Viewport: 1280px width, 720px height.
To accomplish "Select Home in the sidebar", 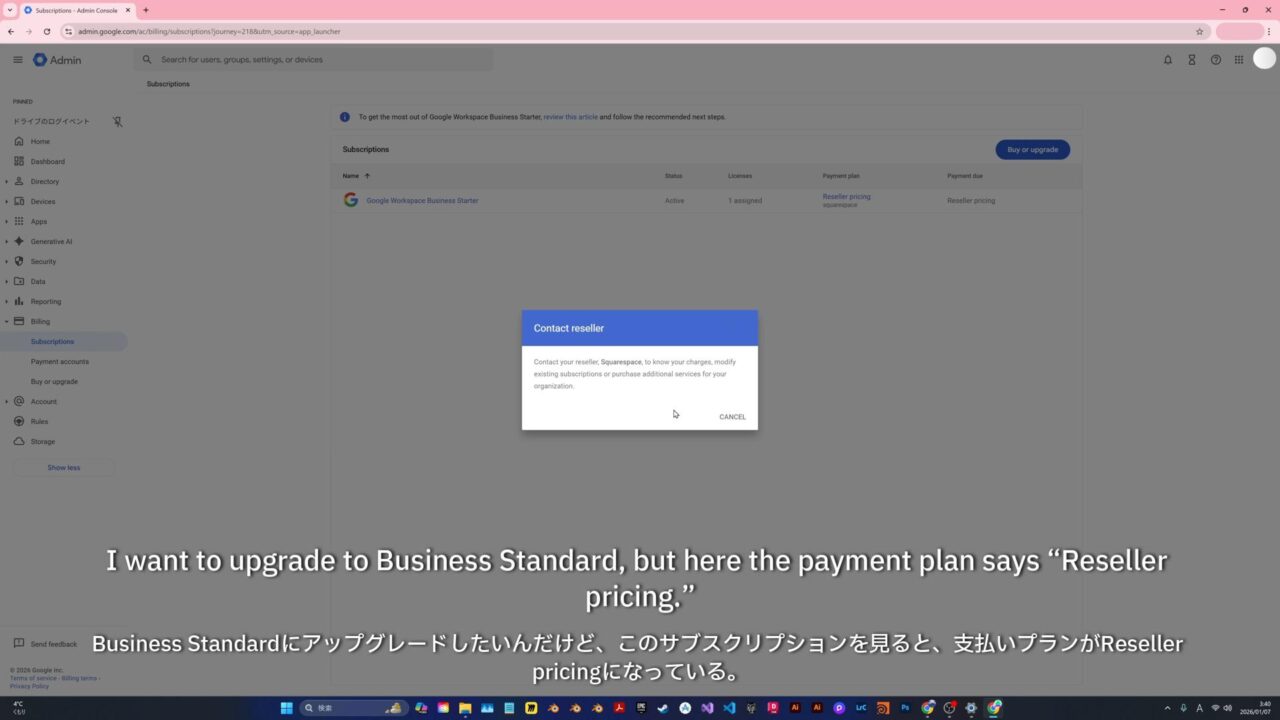I will pos(40,142).
